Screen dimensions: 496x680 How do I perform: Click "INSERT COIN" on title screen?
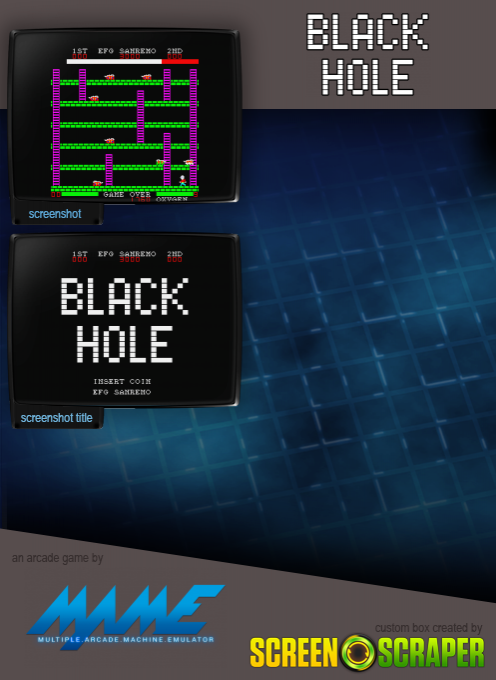(122, 381)
